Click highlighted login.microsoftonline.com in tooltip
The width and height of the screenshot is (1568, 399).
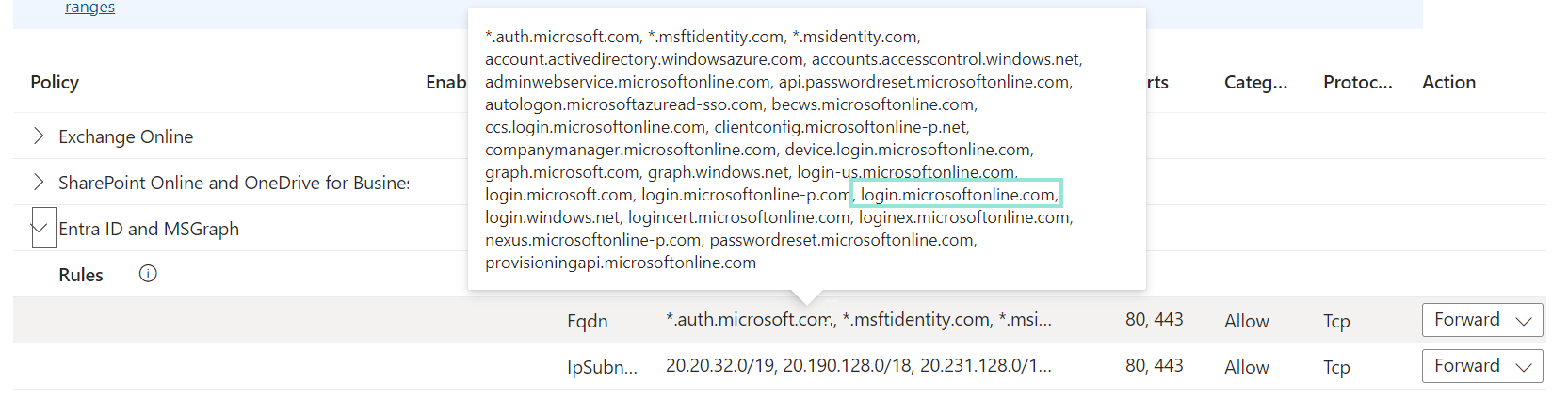(957, 195)
